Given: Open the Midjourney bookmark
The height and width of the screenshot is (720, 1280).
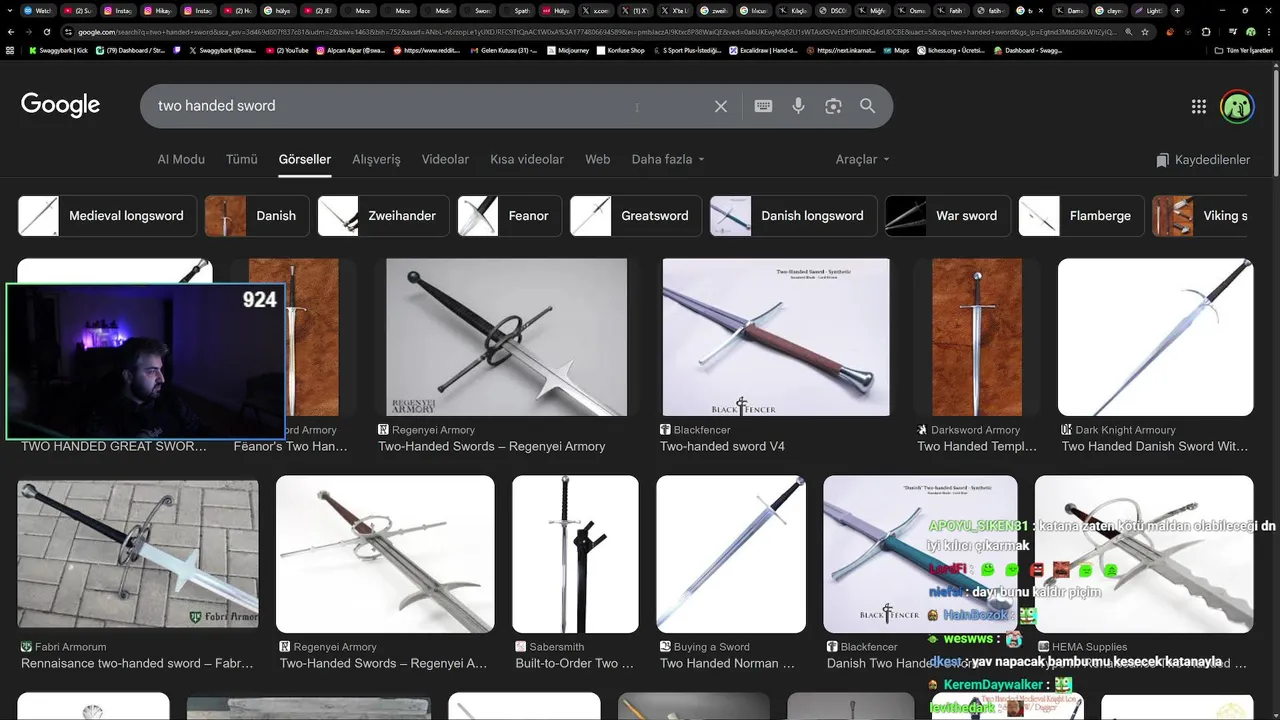Looking at the screenshot, I should coord(567,50).
